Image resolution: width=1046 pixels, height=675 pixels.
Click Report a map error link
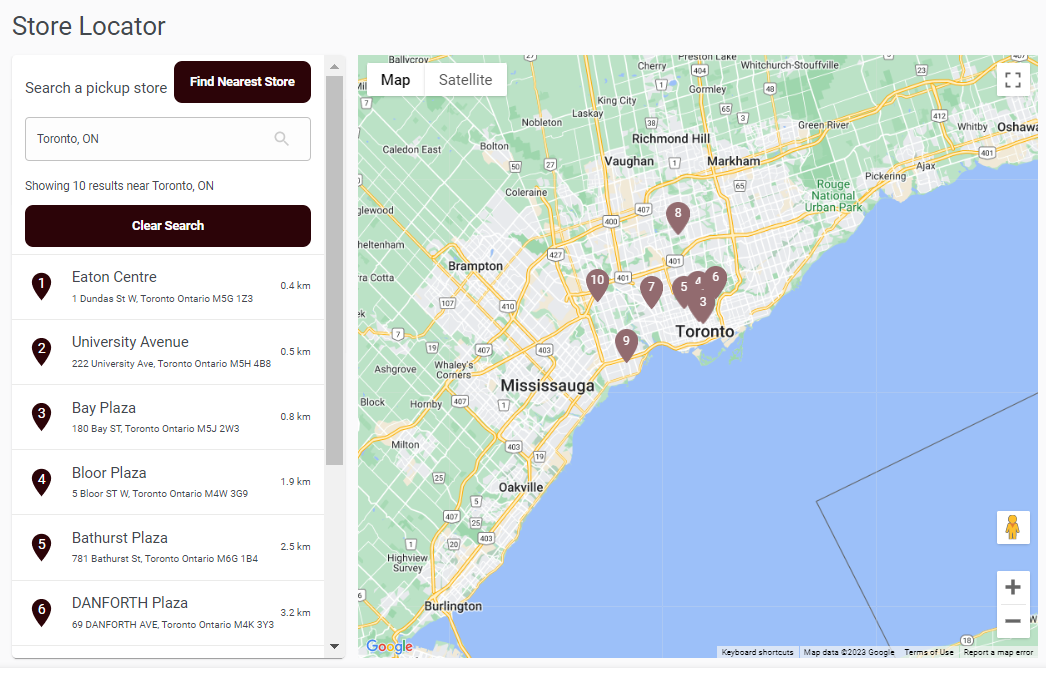(x=998, y=652)
